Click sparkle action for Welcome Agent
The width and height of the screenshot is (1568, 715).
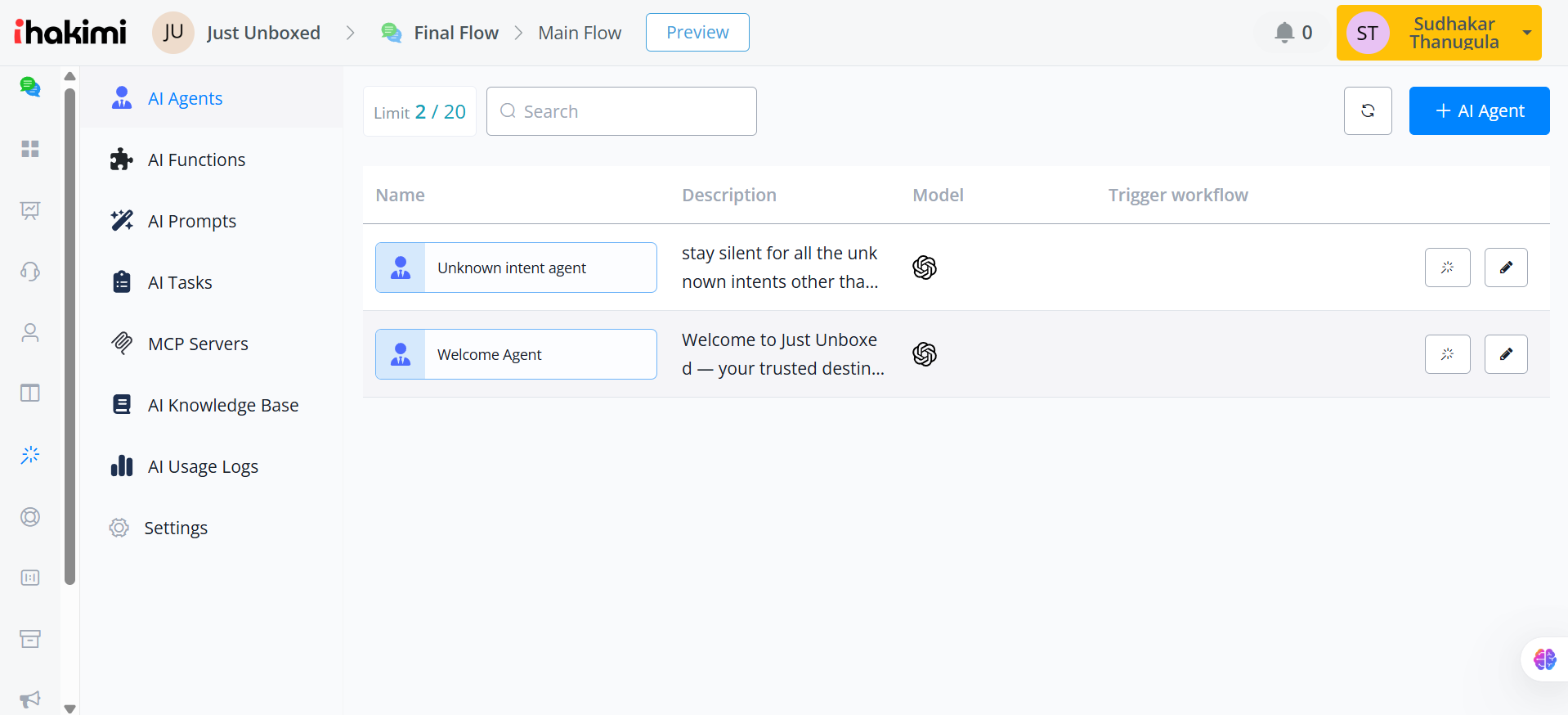pos(1448,354)
